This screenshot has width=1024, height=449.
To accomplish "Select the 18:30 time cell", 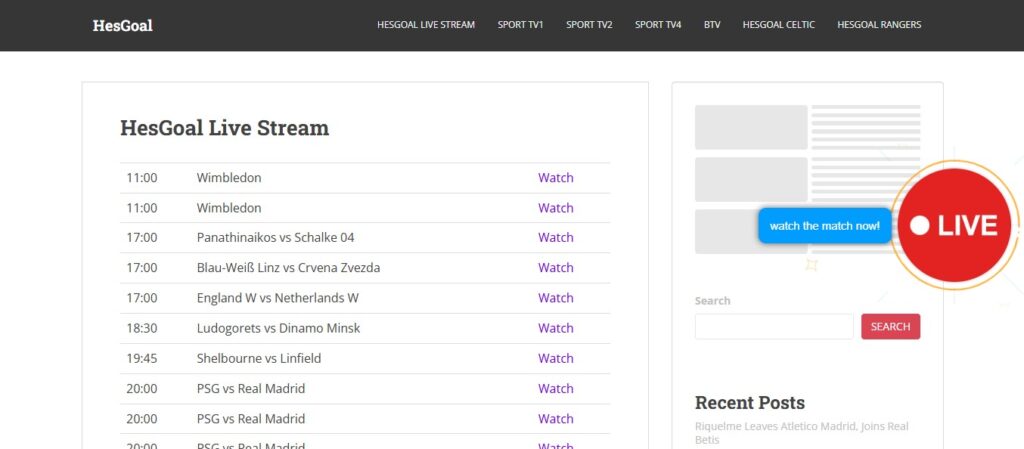I will coord(142,328).
